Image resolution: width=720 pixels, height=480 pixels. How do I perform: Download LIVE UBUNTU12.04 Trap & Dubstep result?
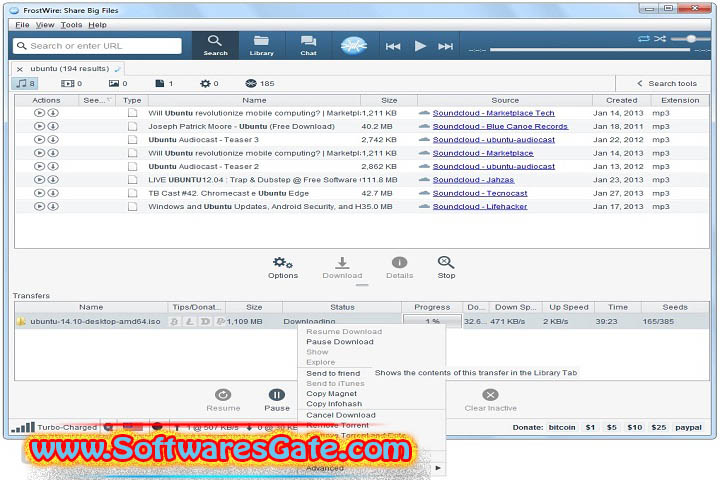pyautogui.click(x=53, y=180)
